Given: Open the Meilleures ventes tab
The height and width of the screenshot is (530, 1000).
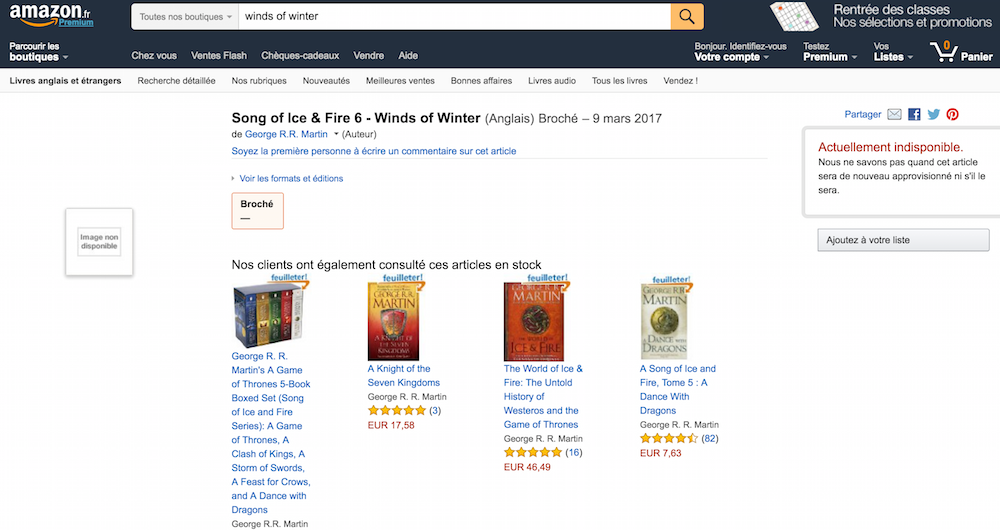Looking at the screenshot, I should [x=400, y=81].
